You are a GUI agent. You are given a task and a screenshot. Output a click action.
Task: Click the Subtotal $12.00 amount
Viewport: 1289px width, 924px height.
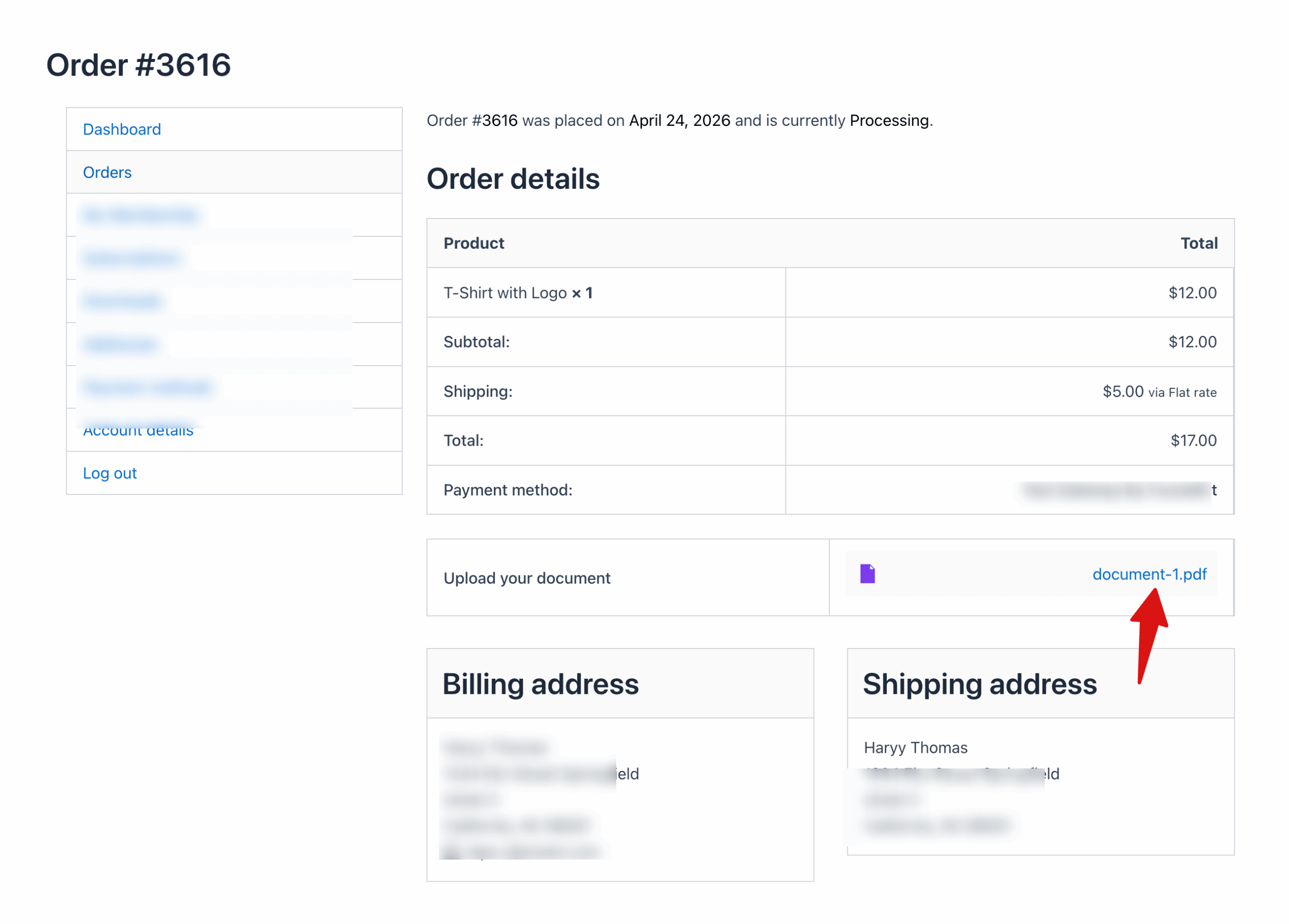(x=1192, y=342)
